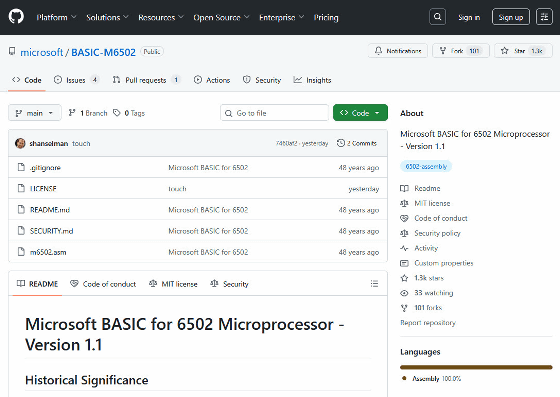This screenshot has width=560, height=397.
Task: Click shanselman's avatar image
Action: pos(20,143)
